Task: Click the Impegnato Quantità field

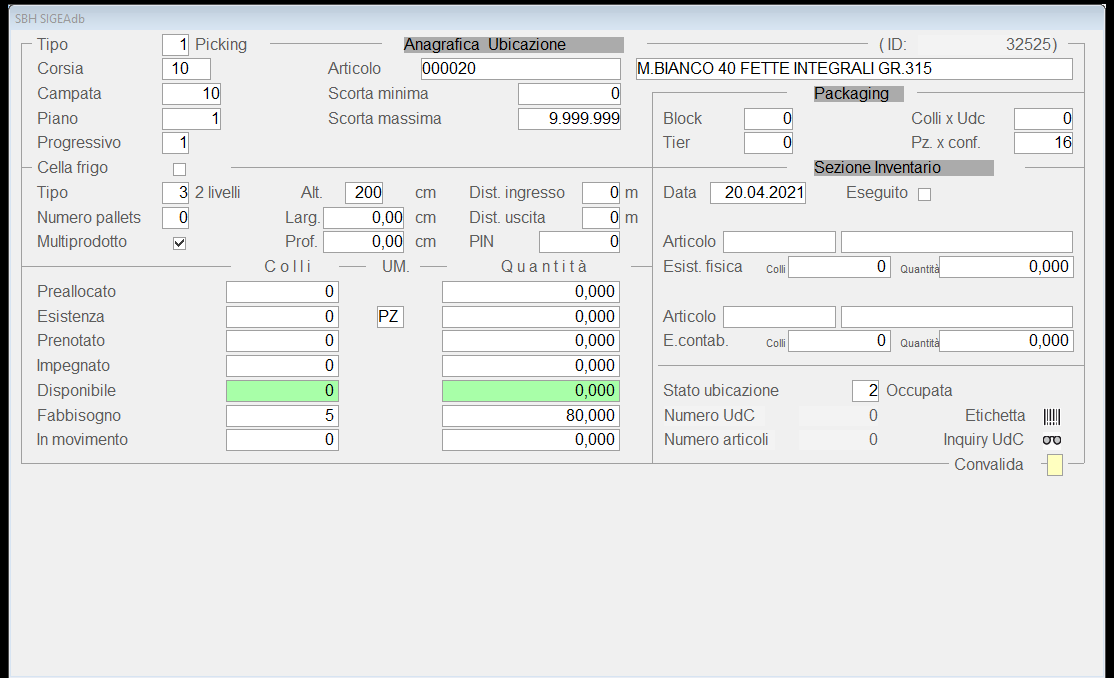Action: (531, 366)
